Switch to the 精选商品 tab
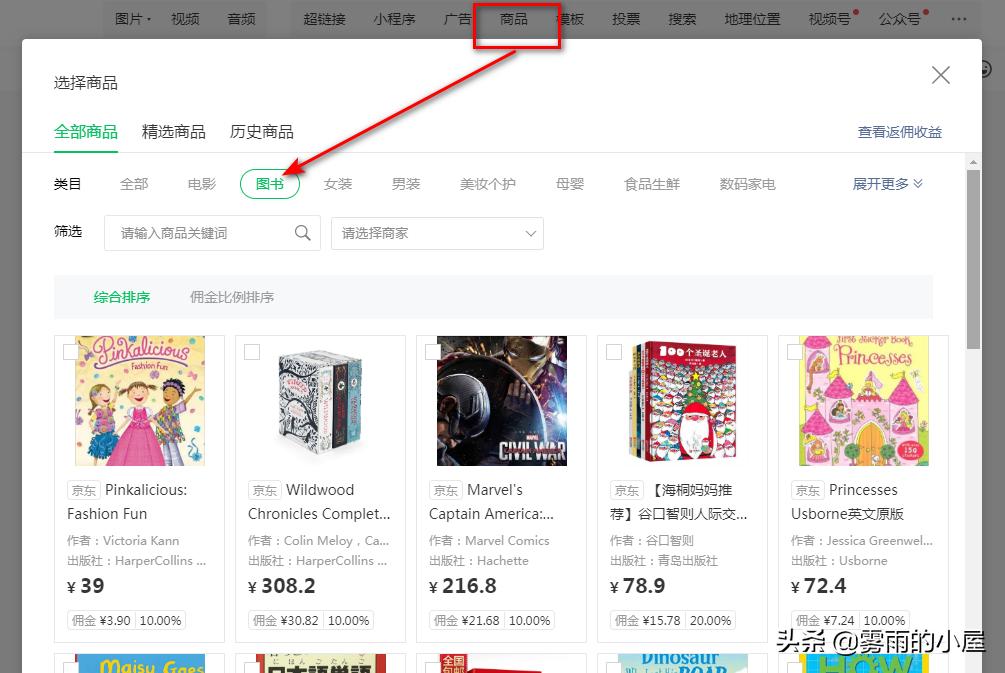 (174, 132)
